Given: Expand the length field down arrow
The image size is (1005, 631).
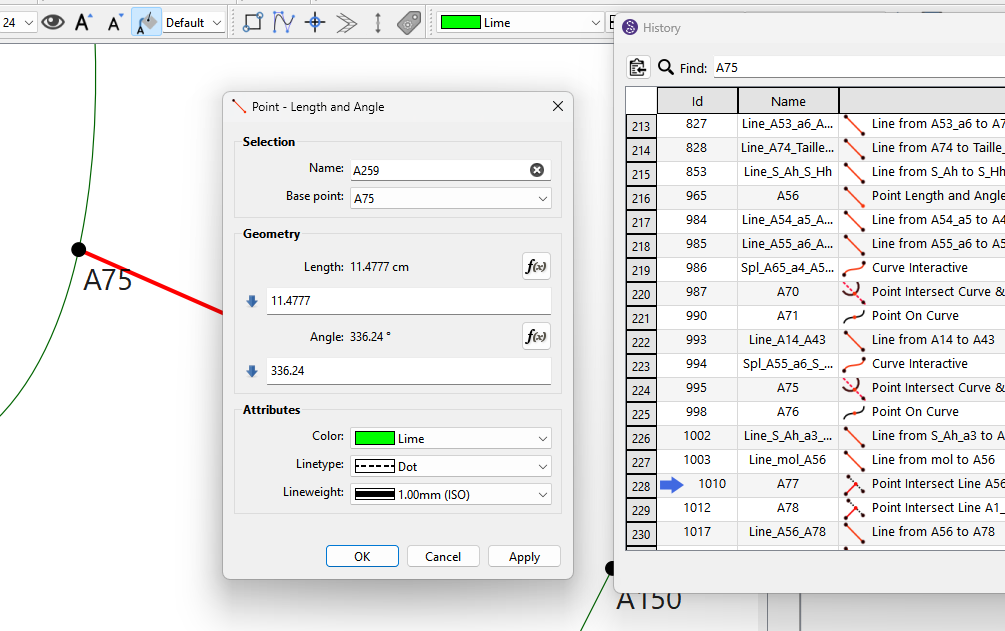Looking at the screenshot, I should [252, 301].
